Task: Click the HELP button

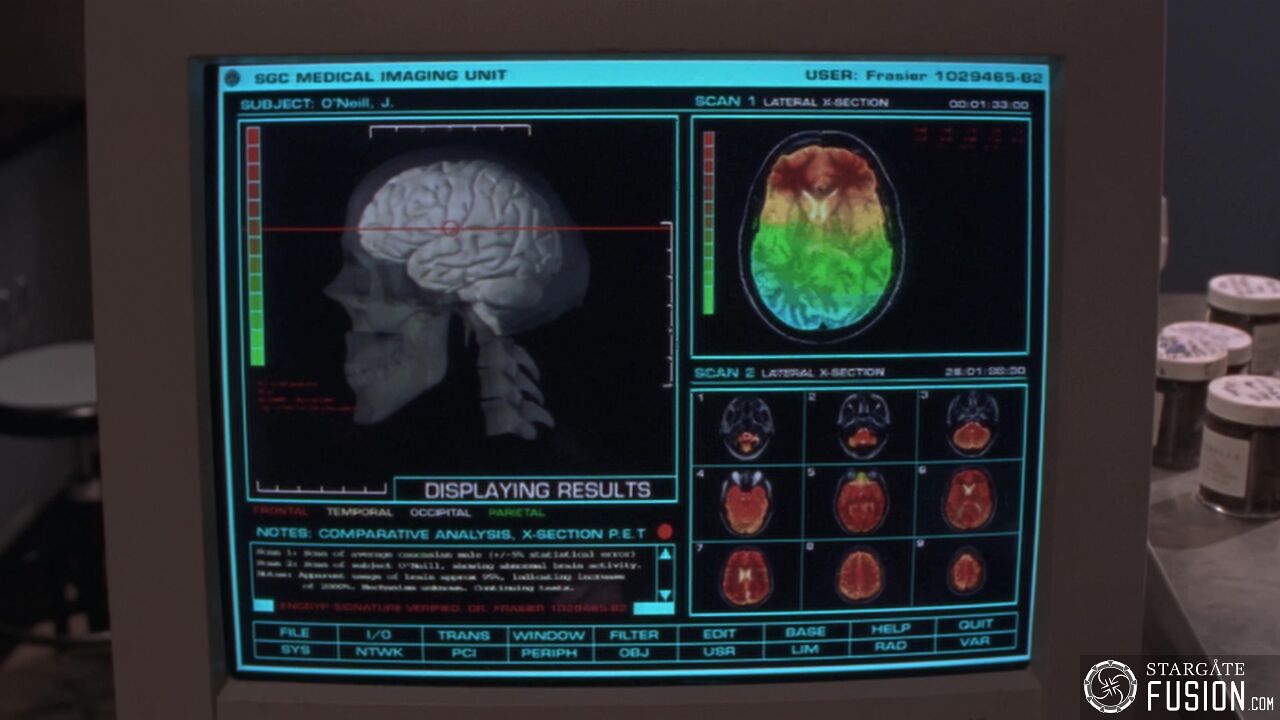Action: click(890, 629)
